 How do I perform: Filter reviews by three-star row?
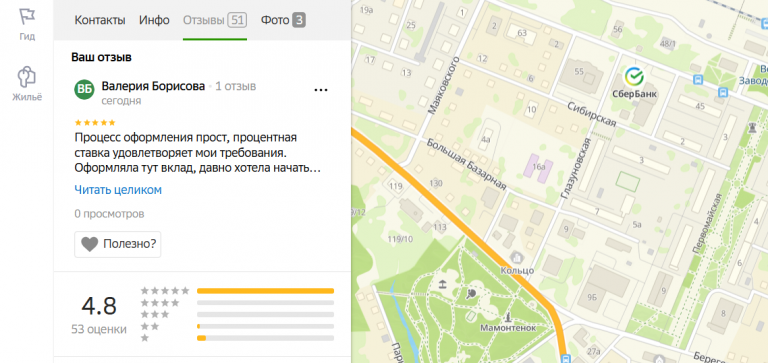pos(237,315)
